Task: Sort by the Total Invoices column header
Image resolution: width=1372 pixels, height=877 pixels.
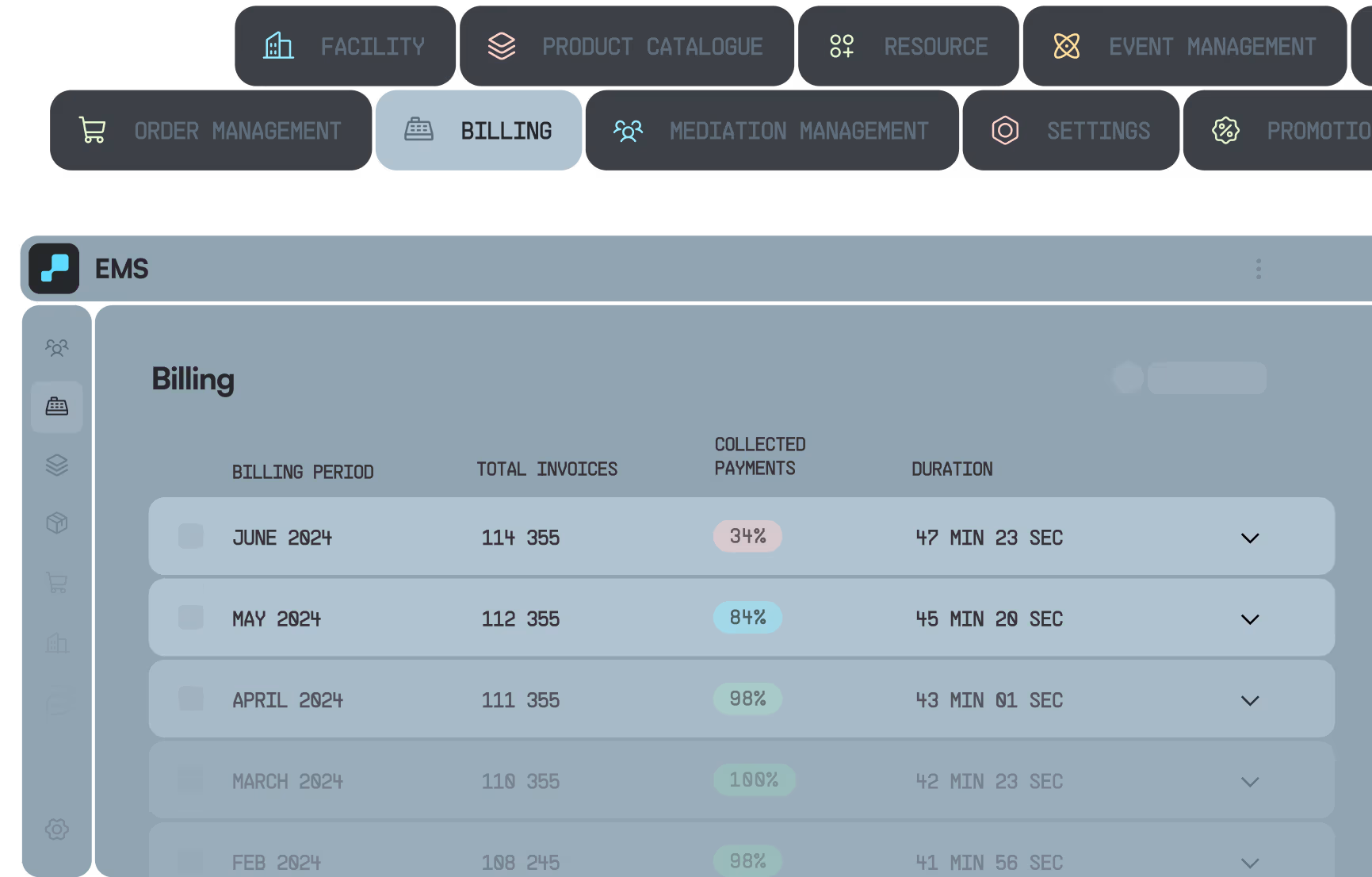Action: click(547, 469)
